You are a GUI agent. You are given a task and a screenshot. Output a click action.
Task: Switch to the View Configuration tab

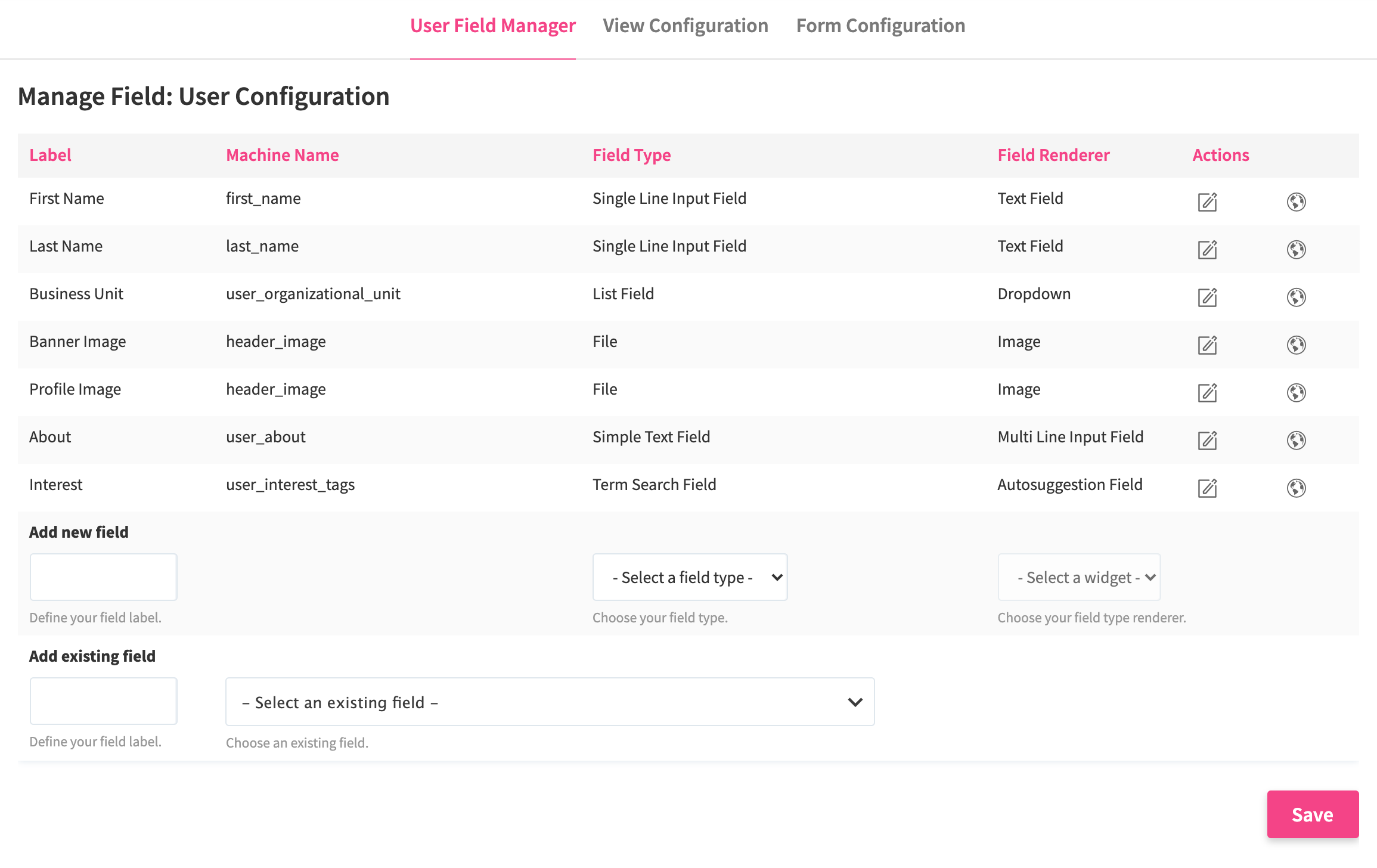coord(686,26)
